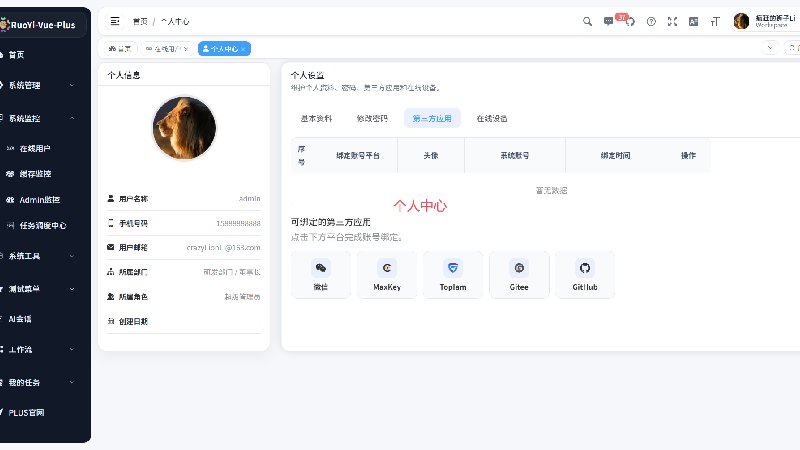The image size is (800, 450).
Task: Open 任务调度中心 in the sidebar
Action: pyautogui.click(x=41, y=225)
